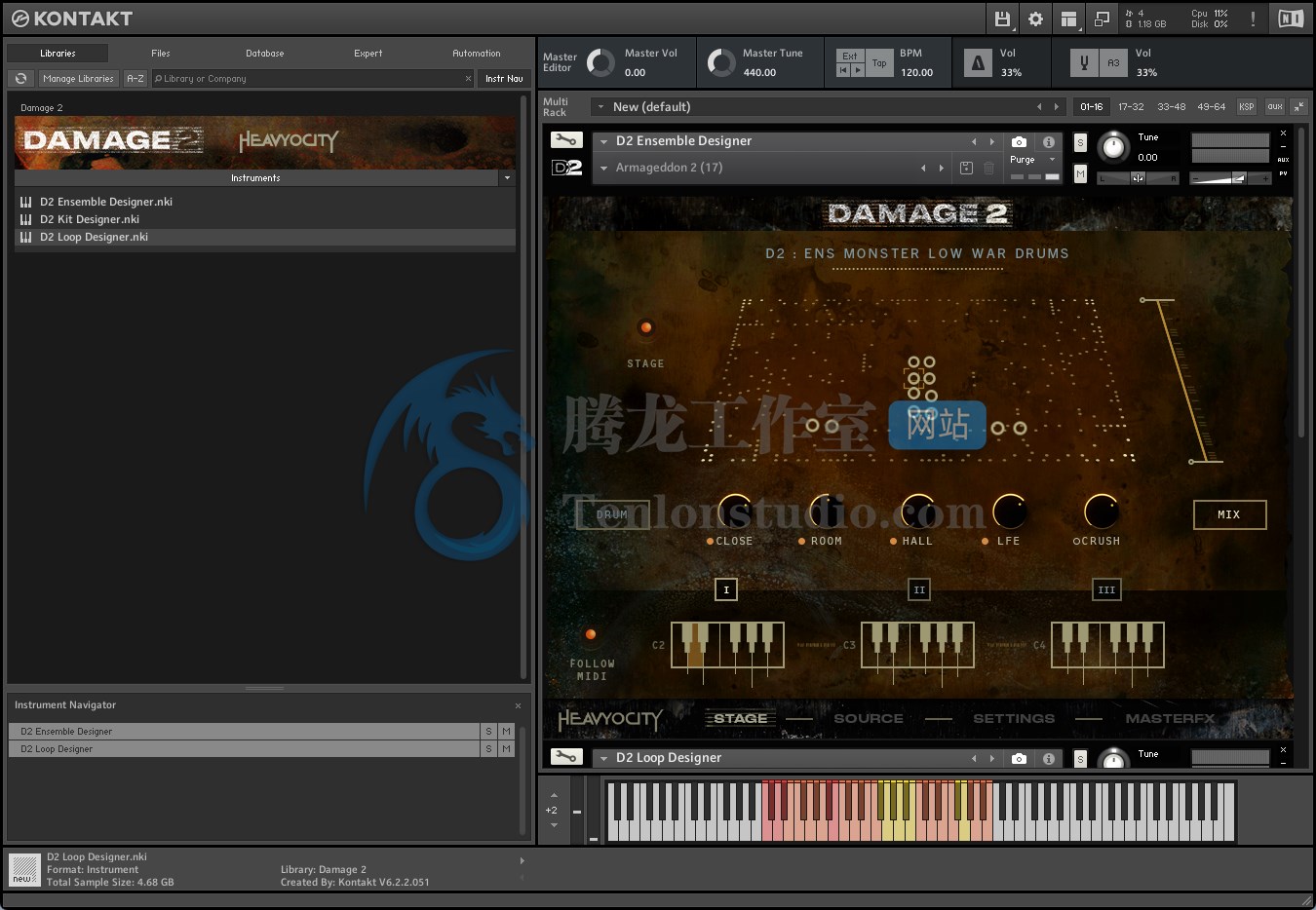Click the MIX button
1316x910 pixels.
pos(1229,514)
